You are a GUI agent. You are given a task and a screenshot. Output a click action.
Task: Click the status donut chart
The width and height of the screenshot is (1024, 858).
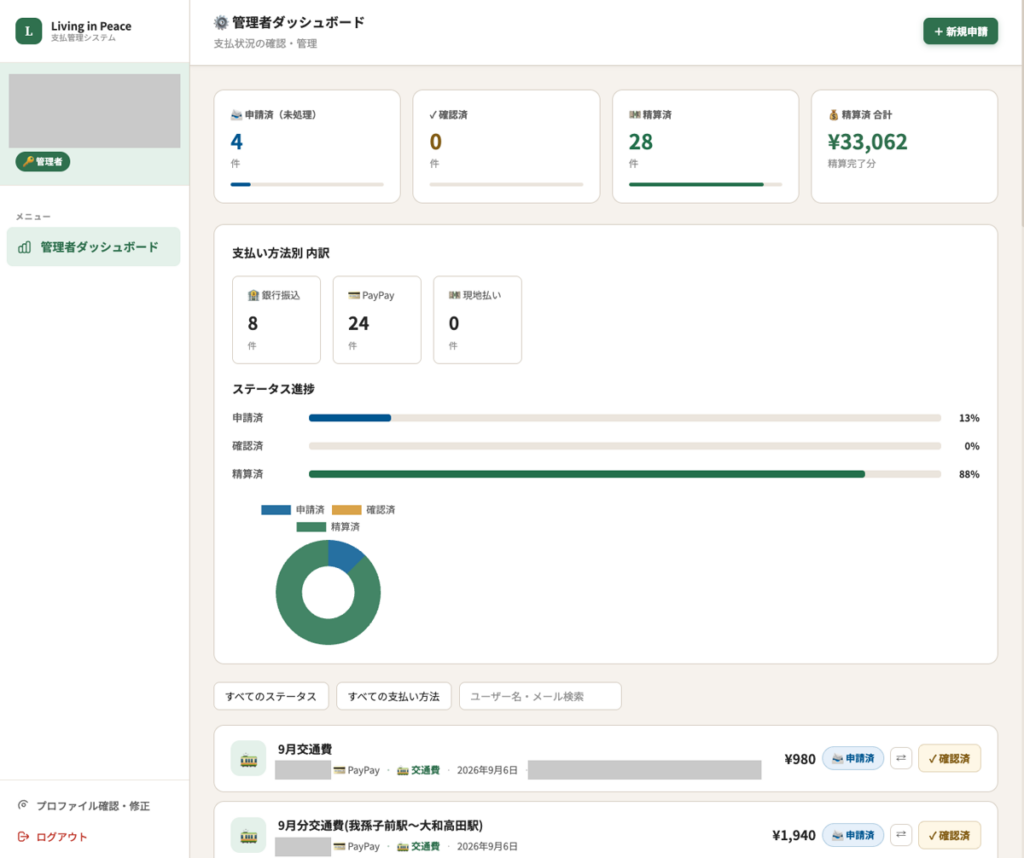pyautogui.click(x=328, y=592)
